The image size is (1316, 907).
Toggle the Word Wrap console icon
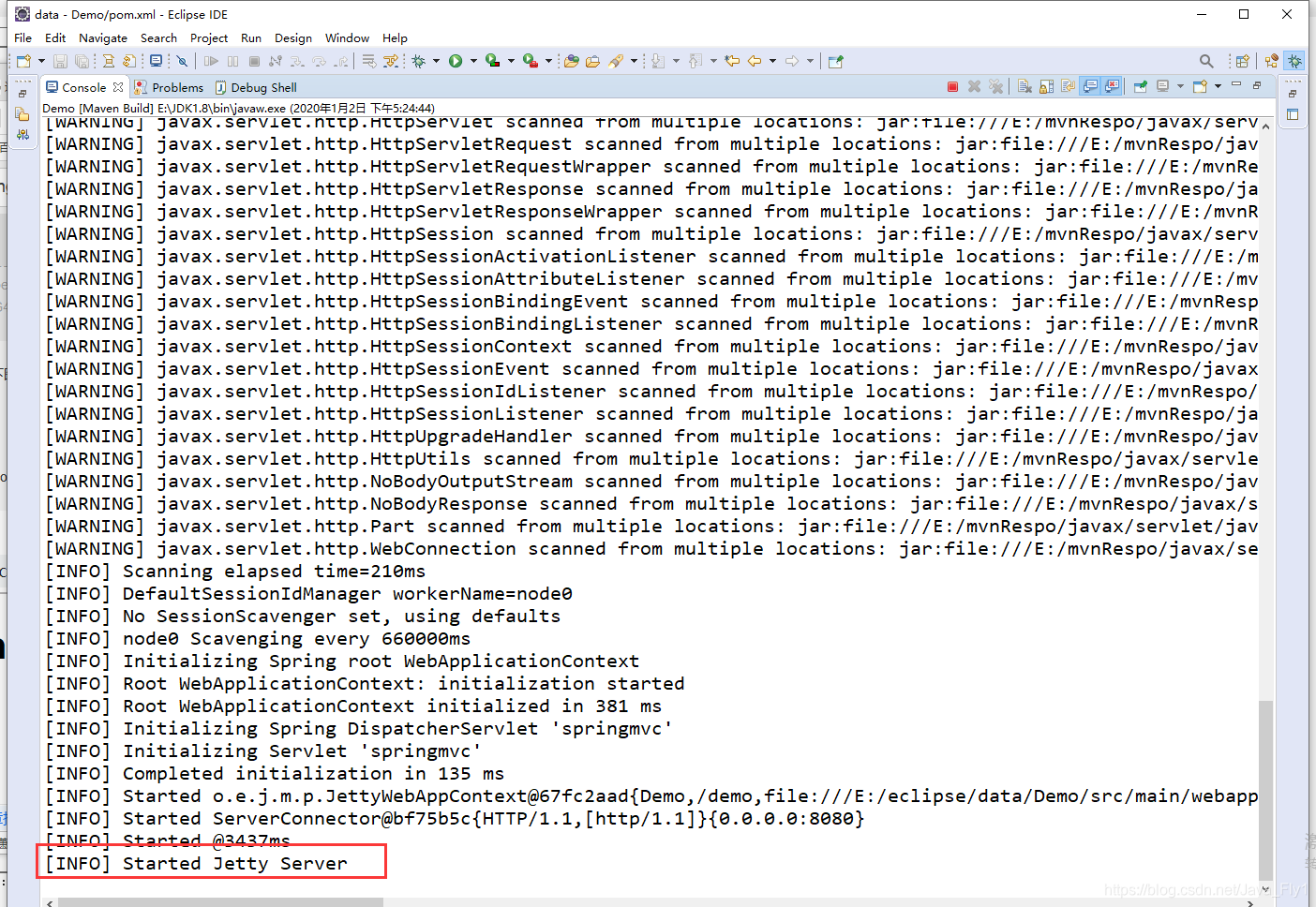1068,86
